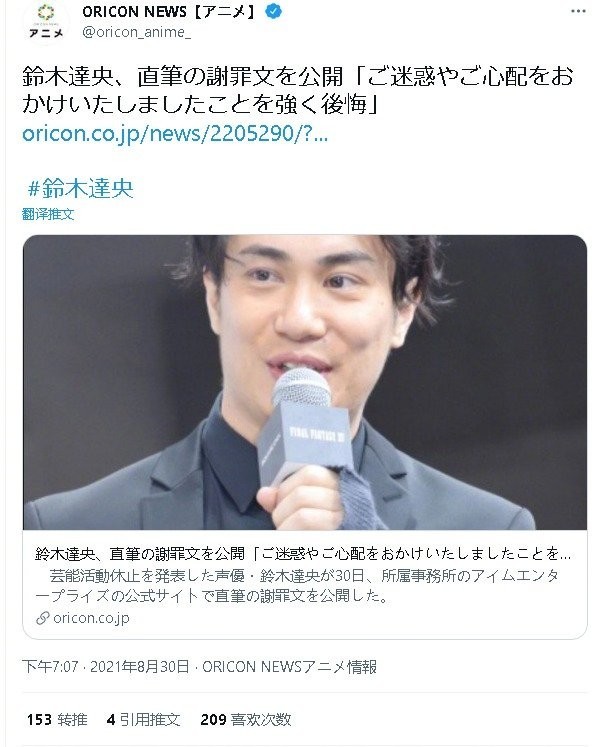Open the oricon.co.jp domain in the card
Viewport: 603px width, 747px height.
click(x=91, y=618)
